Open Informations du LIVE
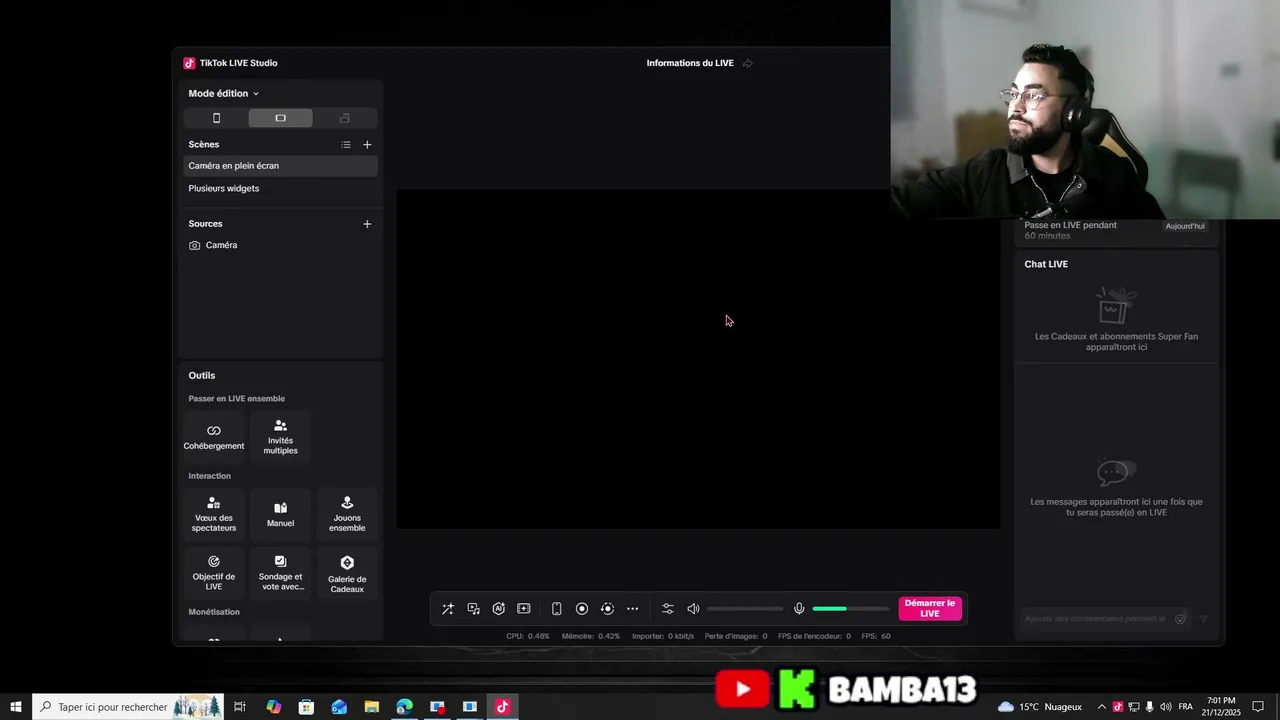This screenshot has height=720, width=1280. pos(690,63)
